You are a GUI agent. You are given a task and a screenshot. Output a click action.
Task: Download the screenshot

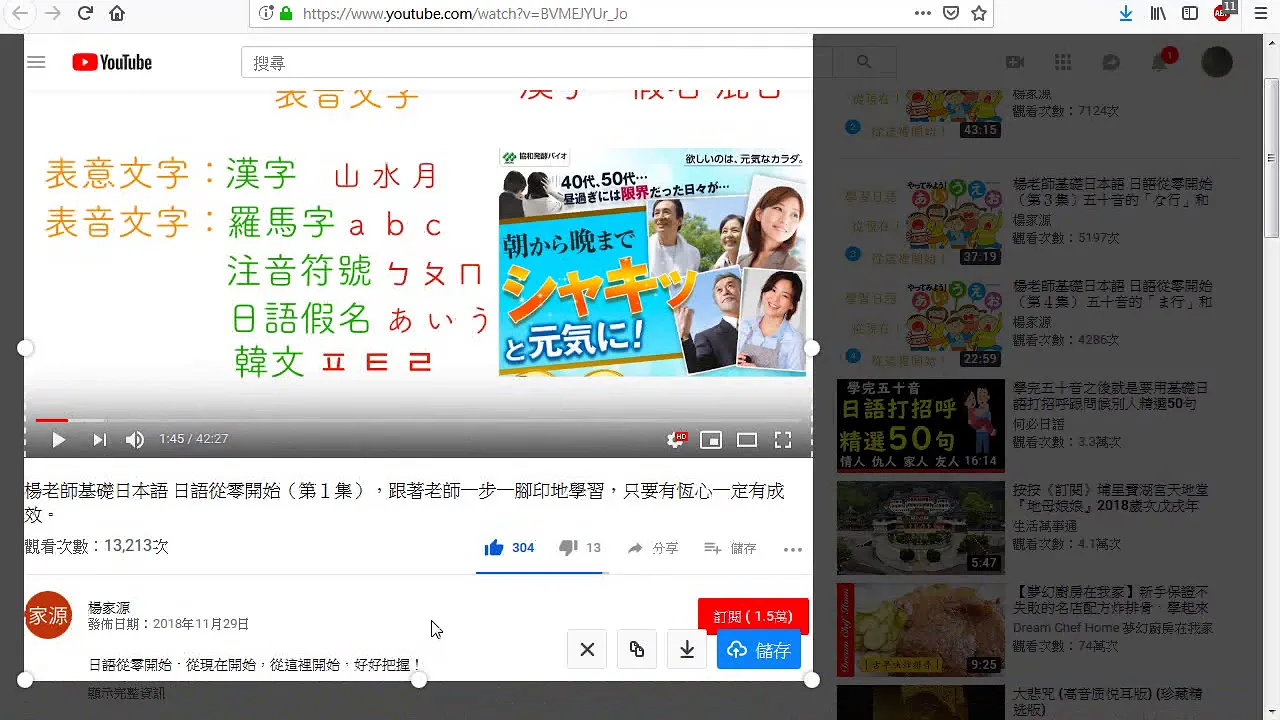click(x=687, y=650)
